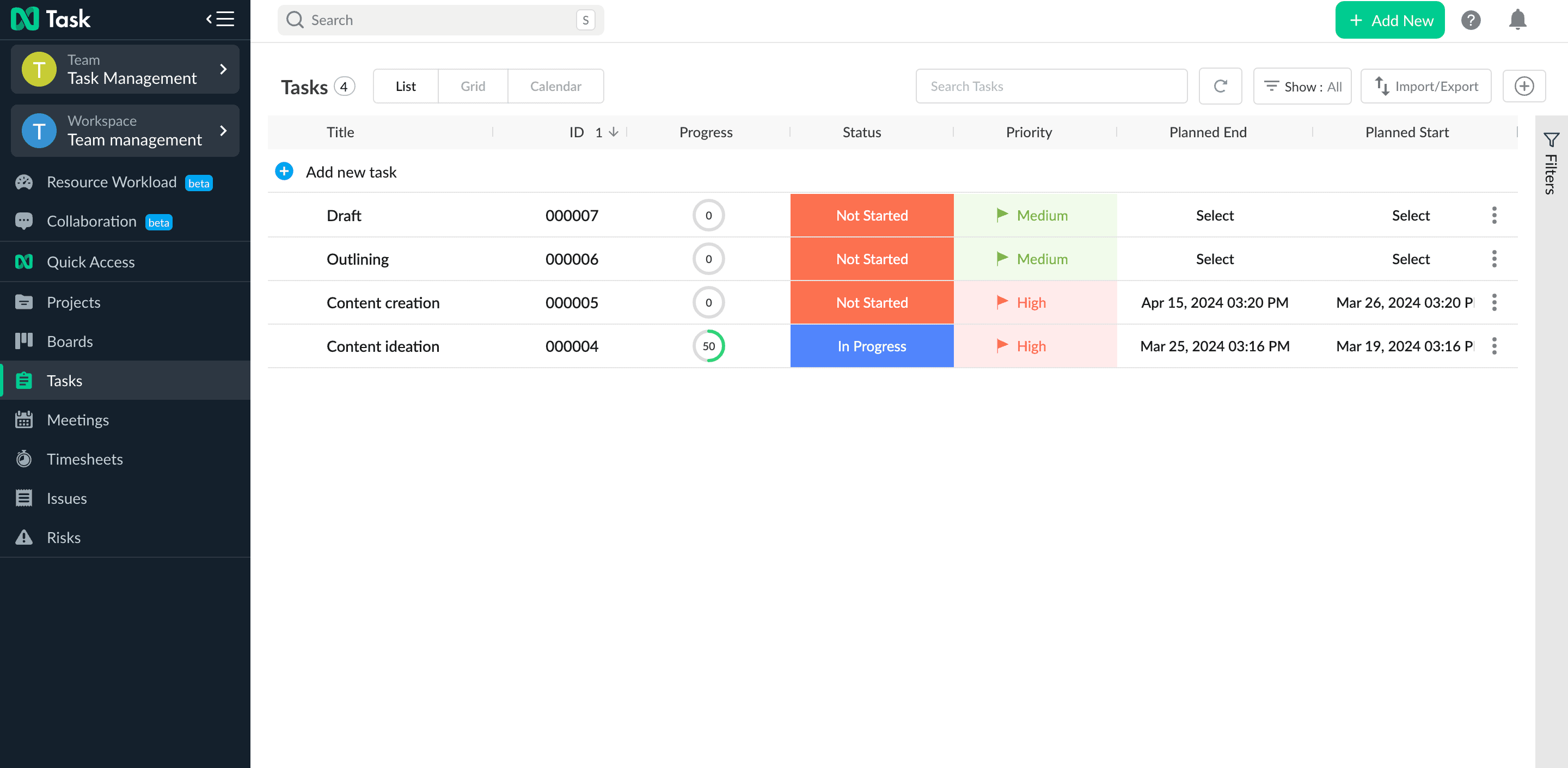
Task: Open the Draft task title
Action: tap(344, 216)
